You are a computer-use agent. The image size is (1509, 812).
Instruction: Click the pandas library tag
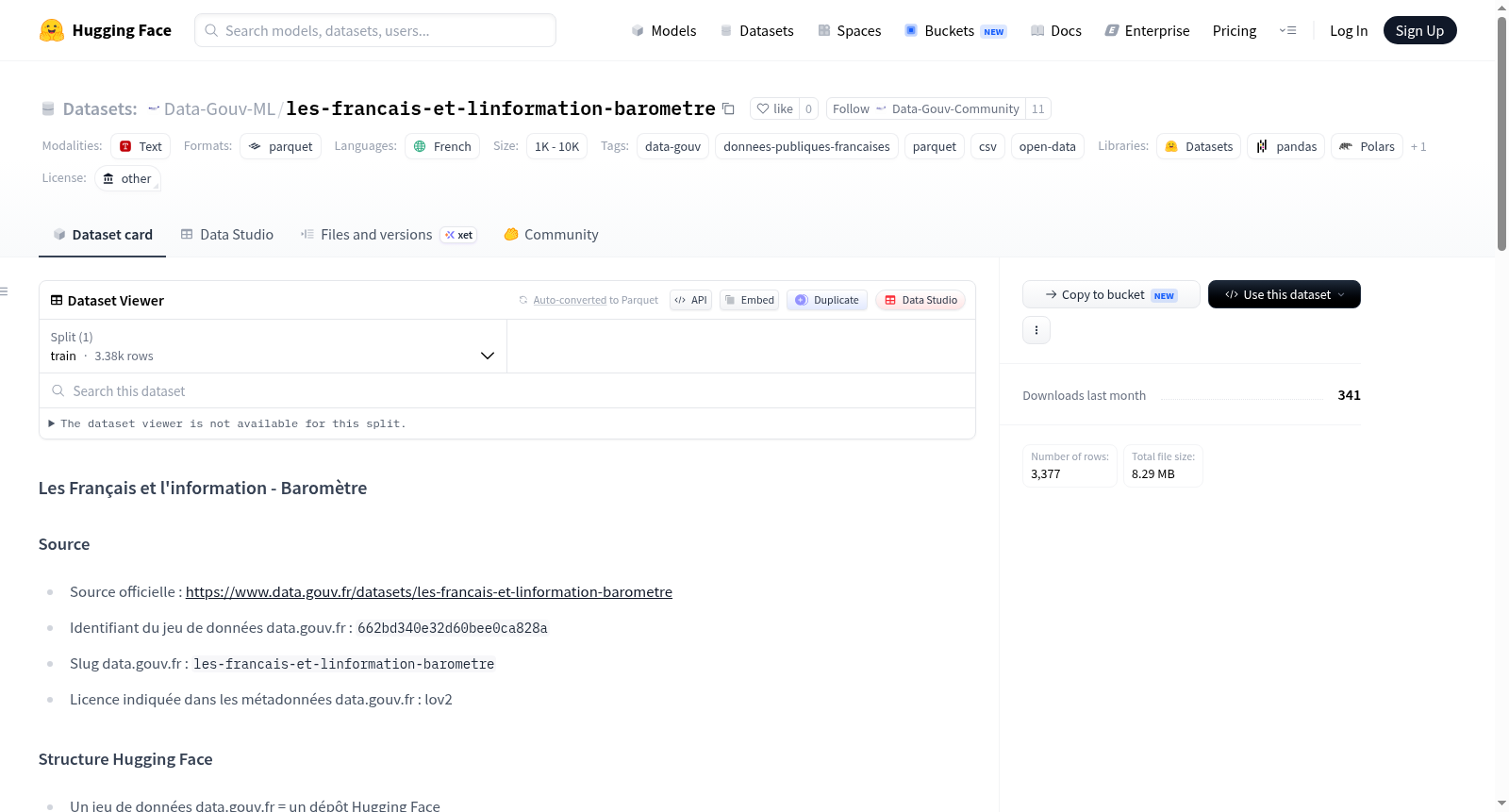(1286, 146)
